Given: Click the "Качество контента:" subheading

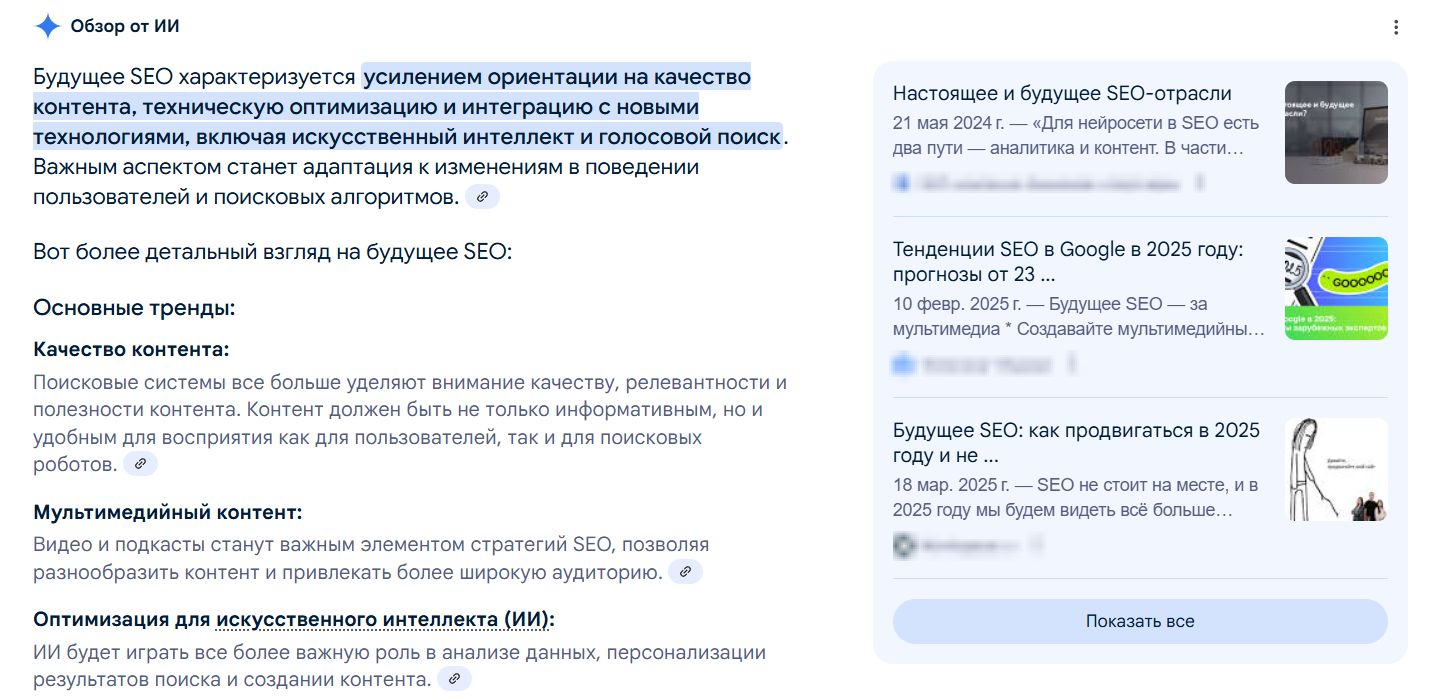Looking at the screenshot, I should click(131, 350).
